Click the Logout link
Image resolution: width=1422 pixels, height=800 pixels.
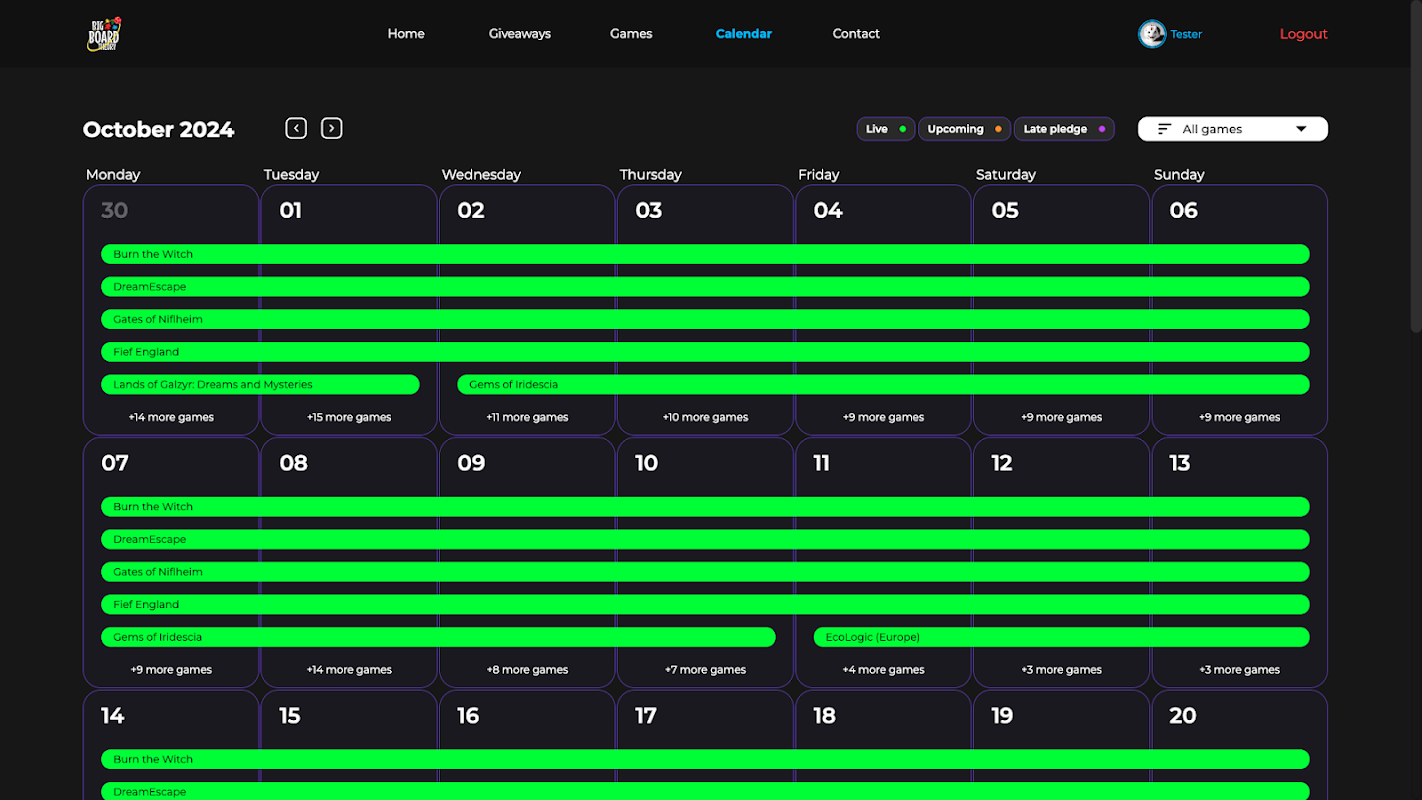(1303, 34)
